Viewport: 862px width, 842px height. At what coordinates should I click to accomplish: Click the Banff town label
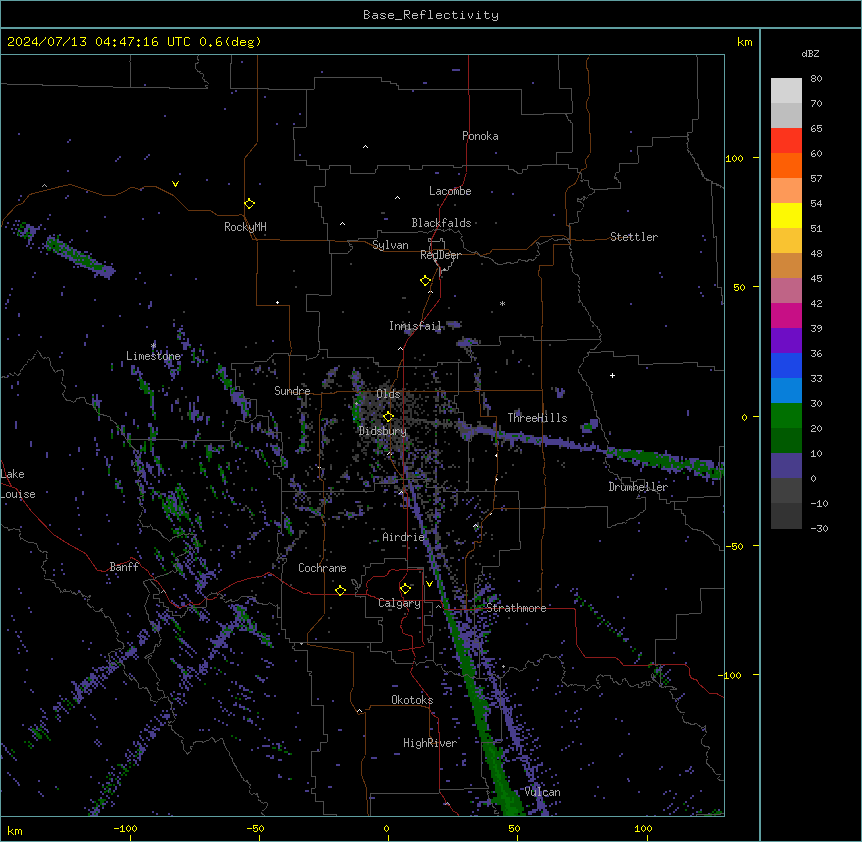point(124,567)
